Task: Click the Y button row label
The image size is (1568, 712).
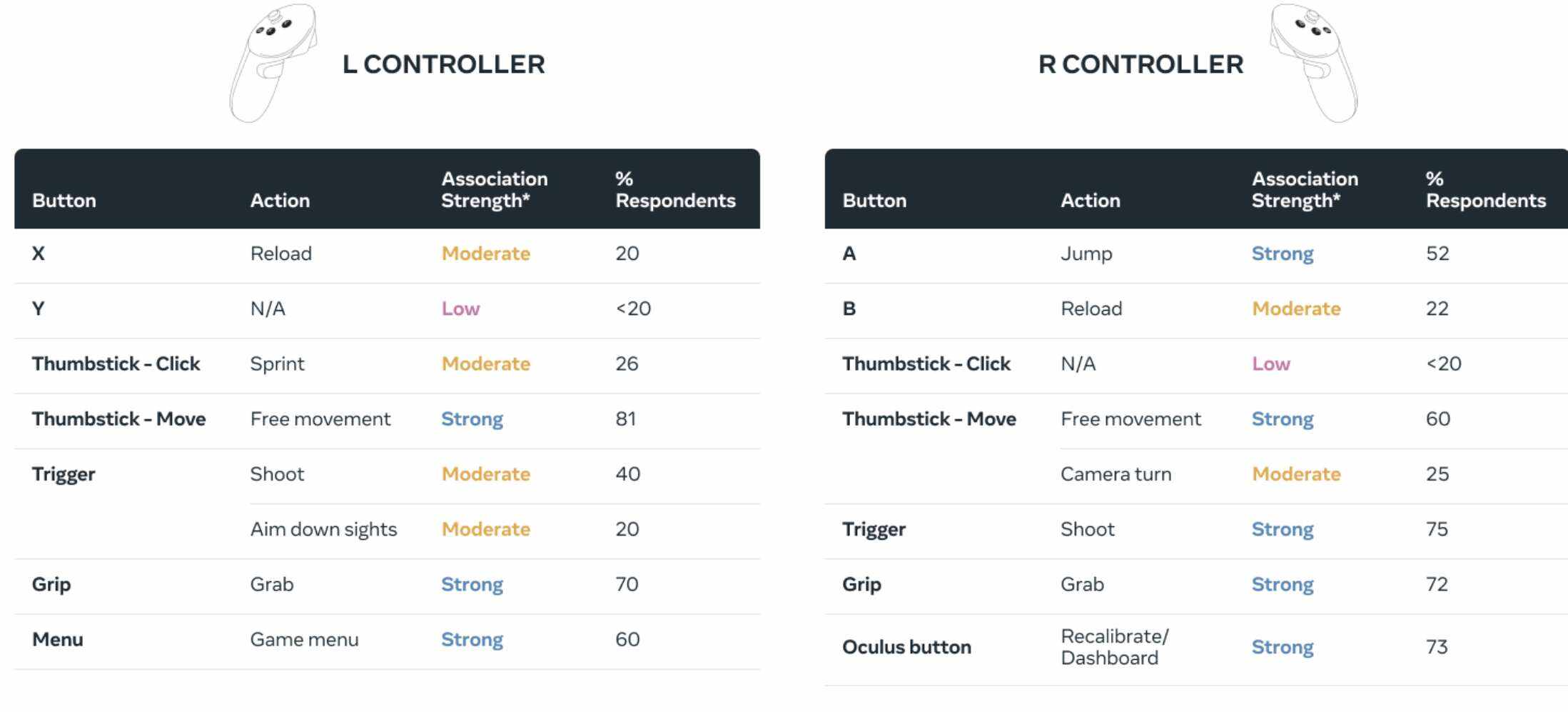Action: (39, 309)
